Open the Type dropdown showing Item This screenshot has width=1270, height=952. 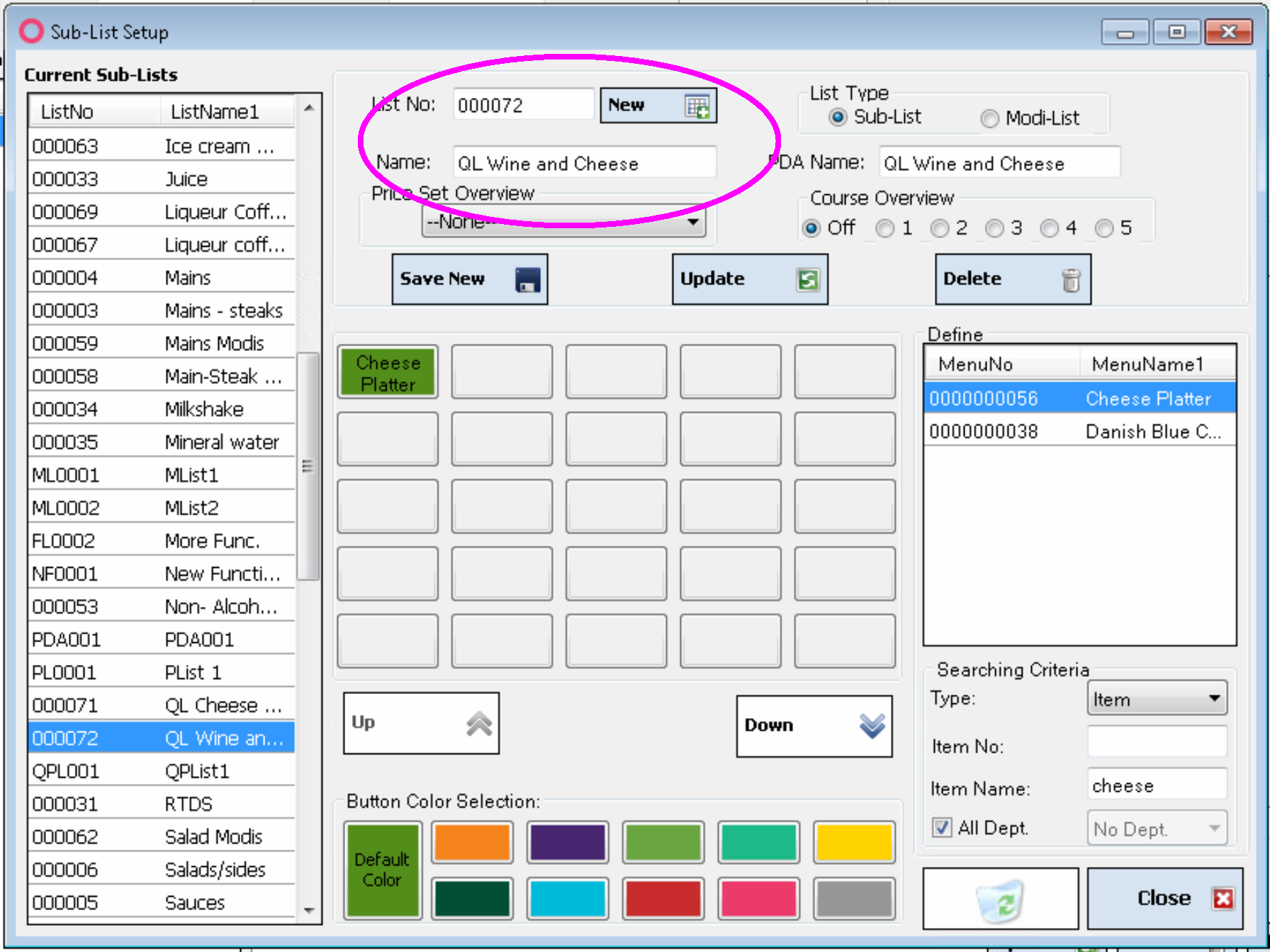pos(1157,699)
